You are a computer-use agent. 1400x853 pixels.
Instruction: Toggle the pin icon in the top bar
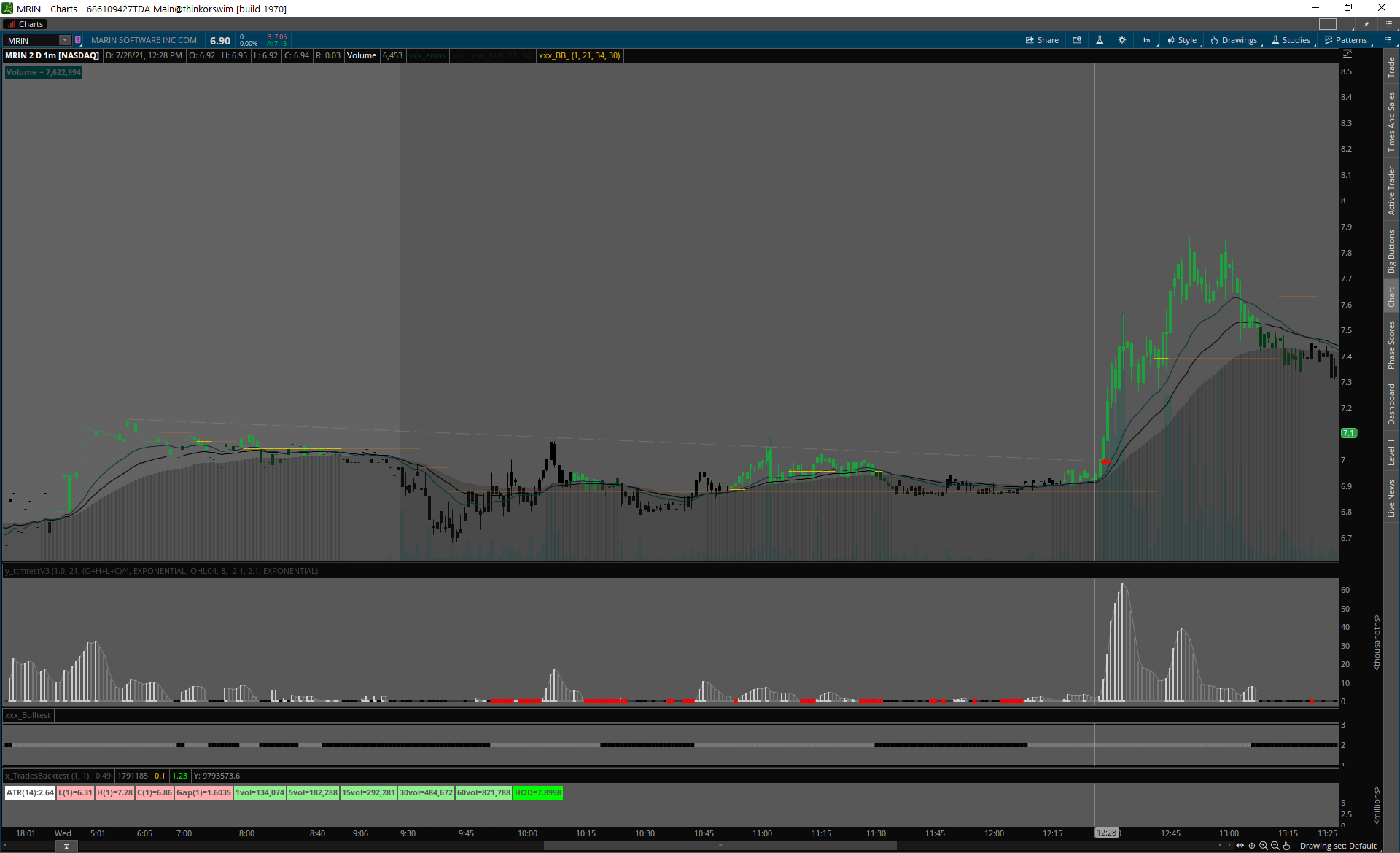1366,24
